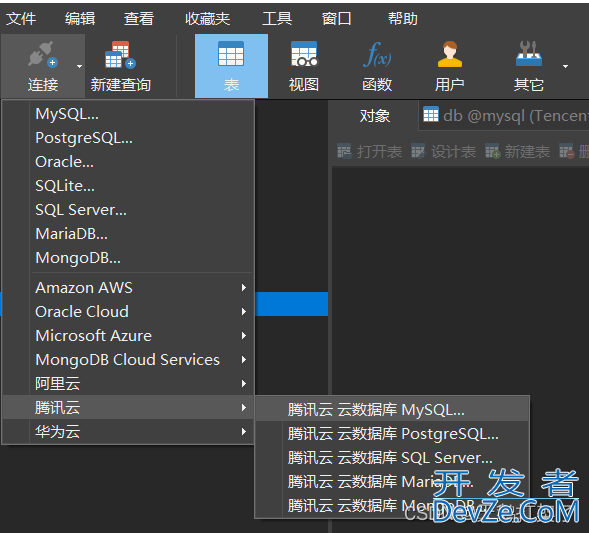This screenshot has height=533, width=589.
Task: Select 腾讯云 云数据库 MySQL... item
Action: (392, 410)
